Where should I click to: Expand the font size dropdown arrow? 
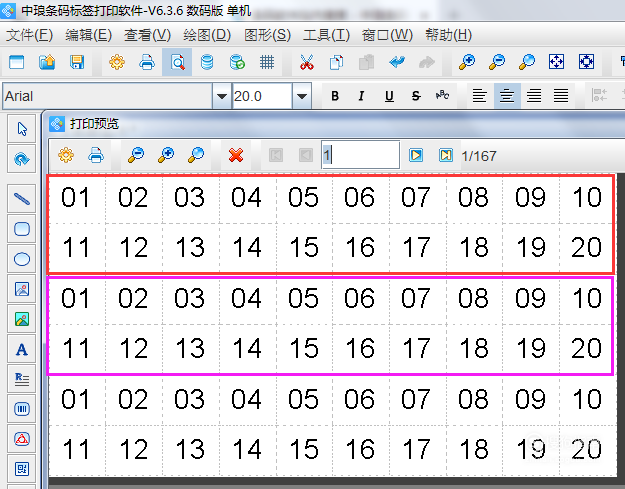pyautogui.click(x=302, y=96)
